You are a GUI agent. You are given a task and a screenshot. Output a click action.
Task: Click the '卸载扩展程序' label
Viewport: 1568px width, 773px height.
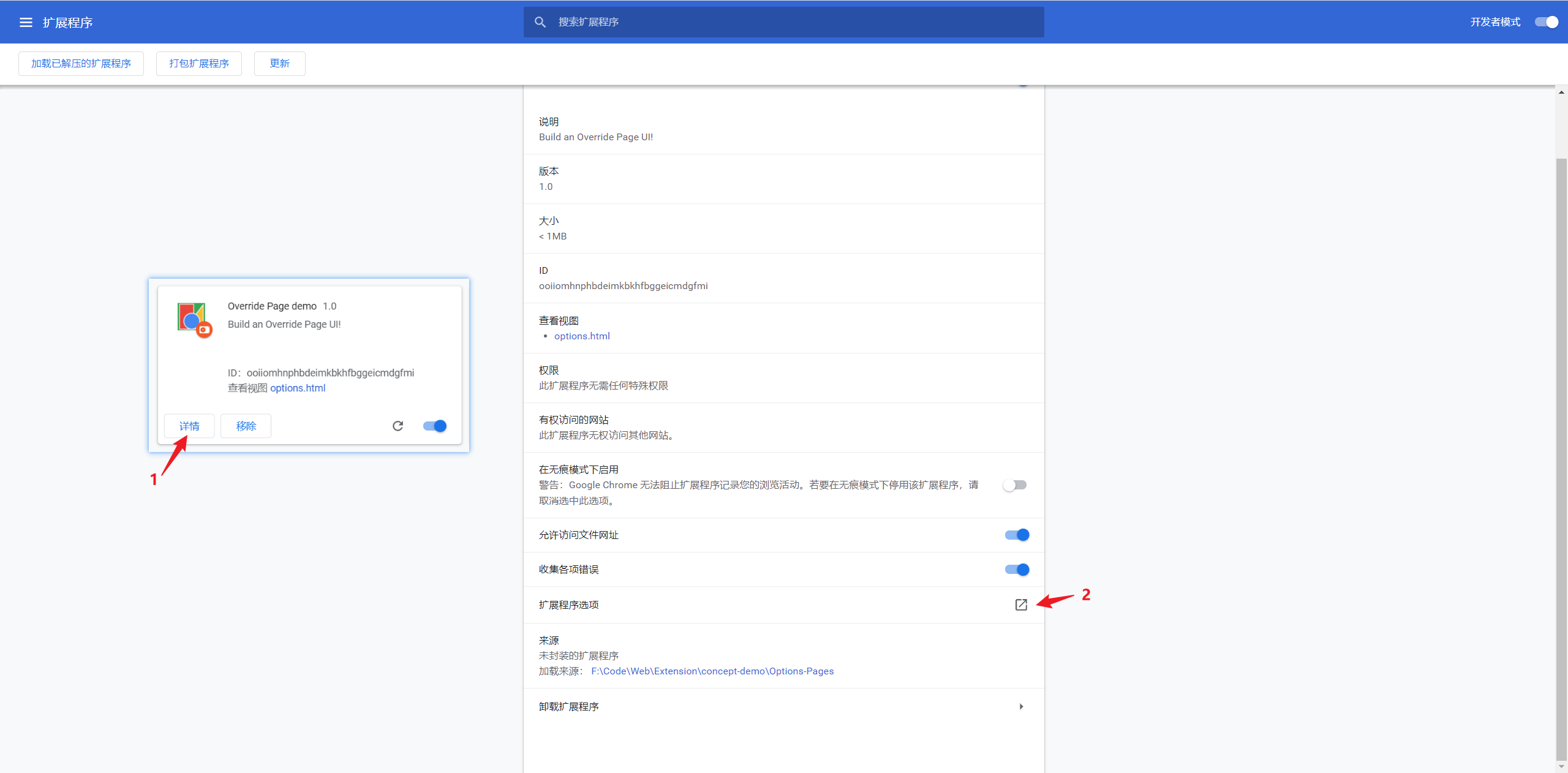click(568, 706)
